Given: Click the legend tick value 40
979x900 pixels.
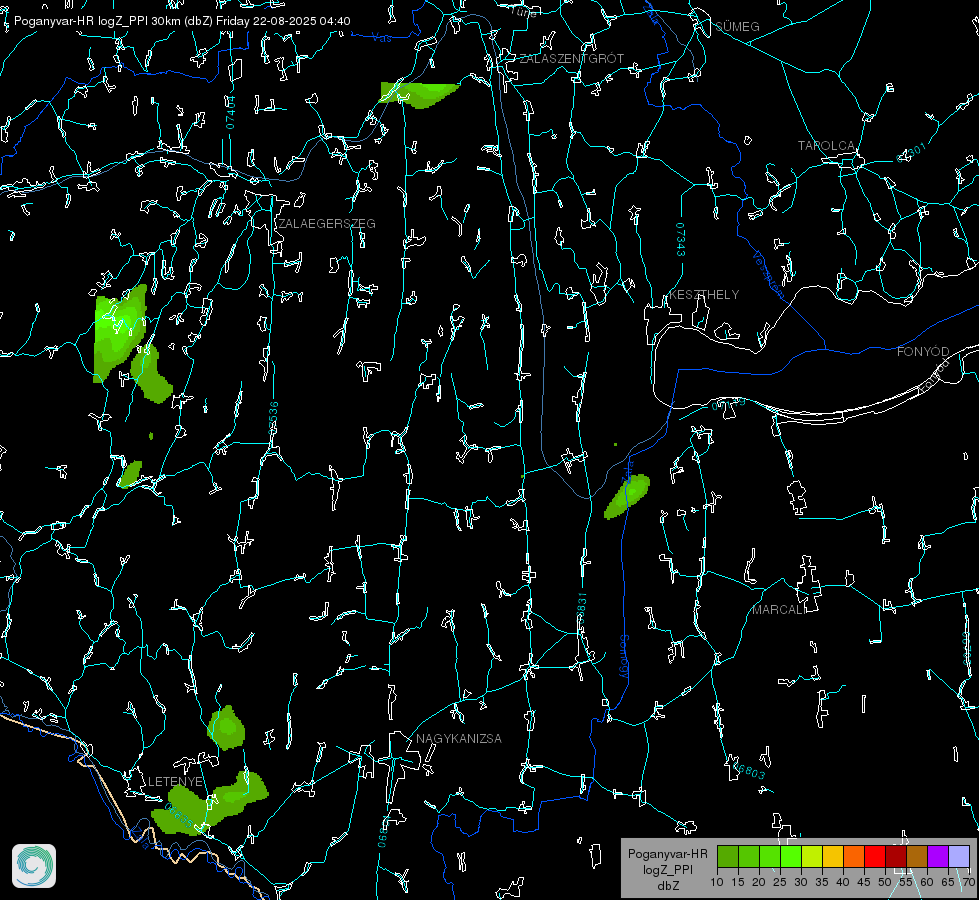Looking at the screenshot, I should tap(842, 882).
